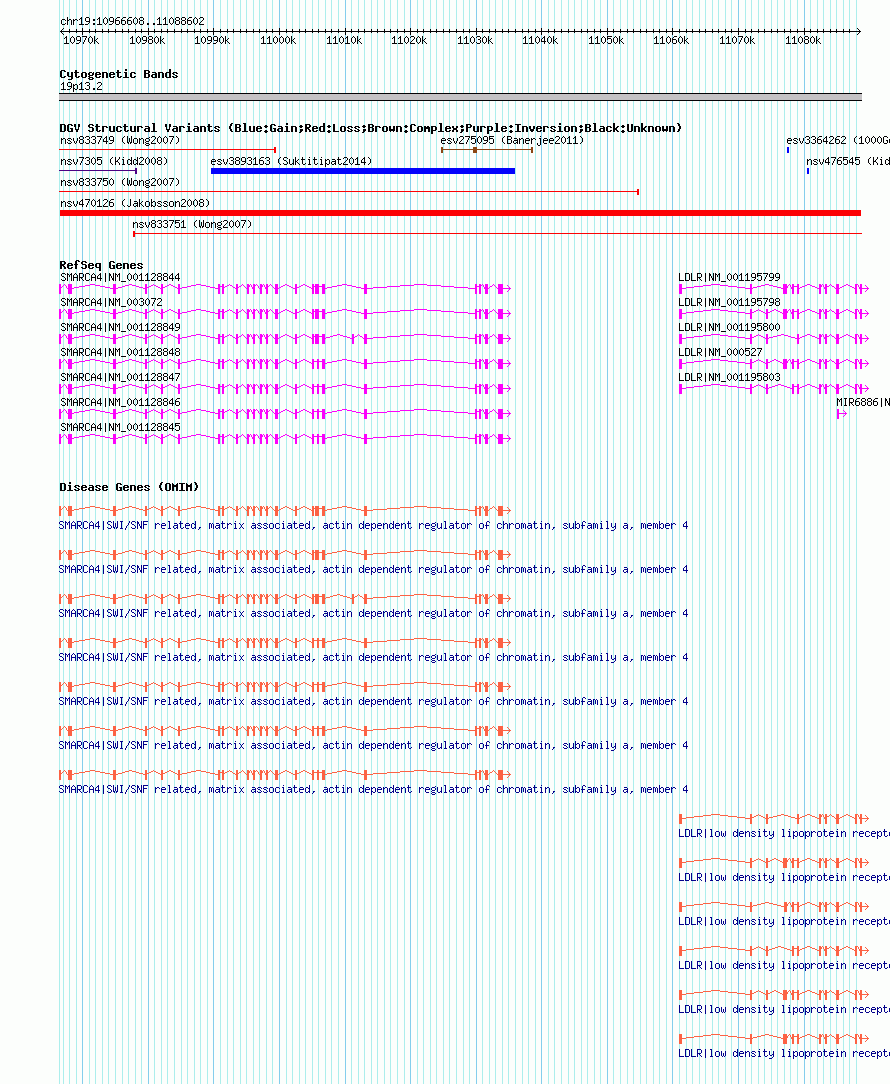Viewport: 890px width, 1084px height.
Task: Click magenta gene model under SMARCA4|NM_001128844
Action: [x=285, y=289]
